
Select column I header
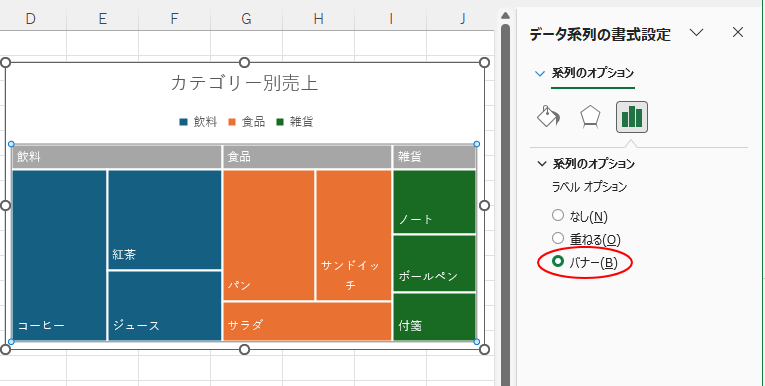coord(390,19)
